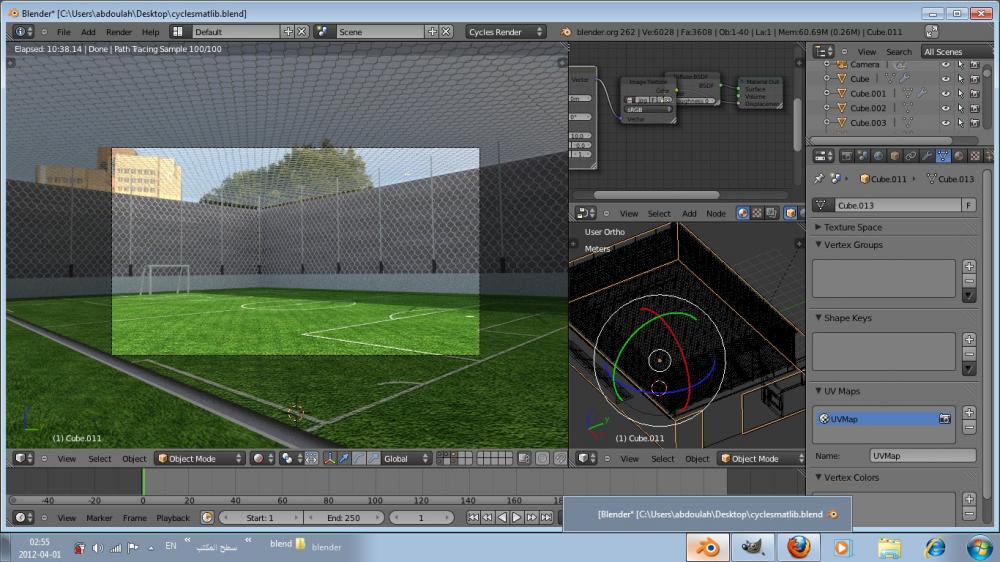Hide Cube.001 using its eye icon
1000x562 pixels.
[x=945, y=93]
